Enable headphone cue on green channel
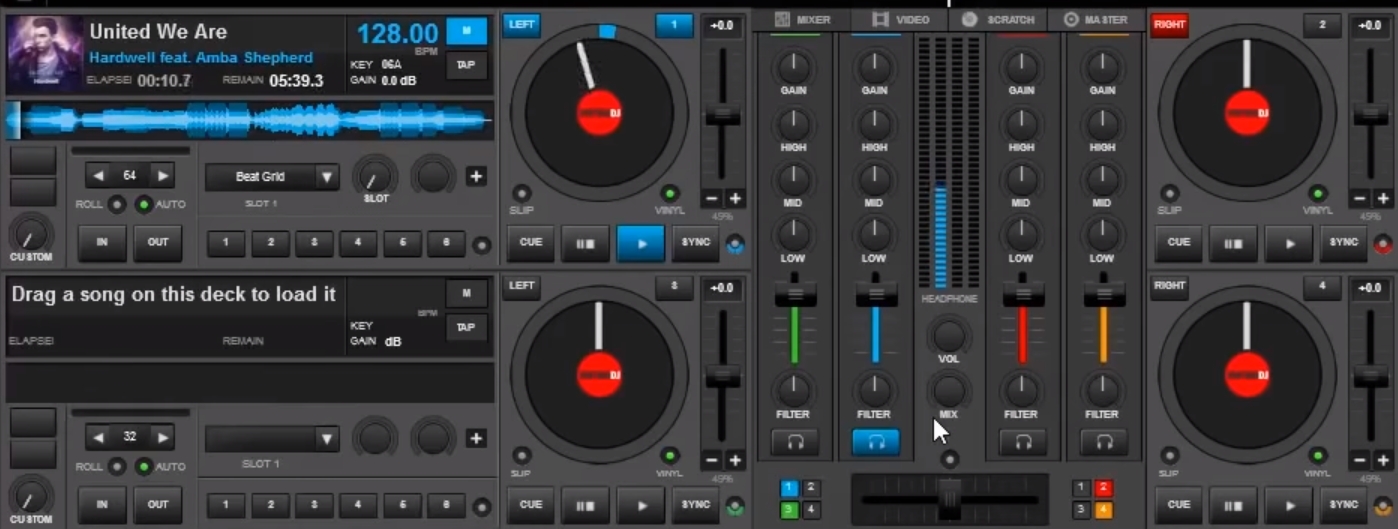Viewport: 1398px width, 529px height. [x=795, y=442]
